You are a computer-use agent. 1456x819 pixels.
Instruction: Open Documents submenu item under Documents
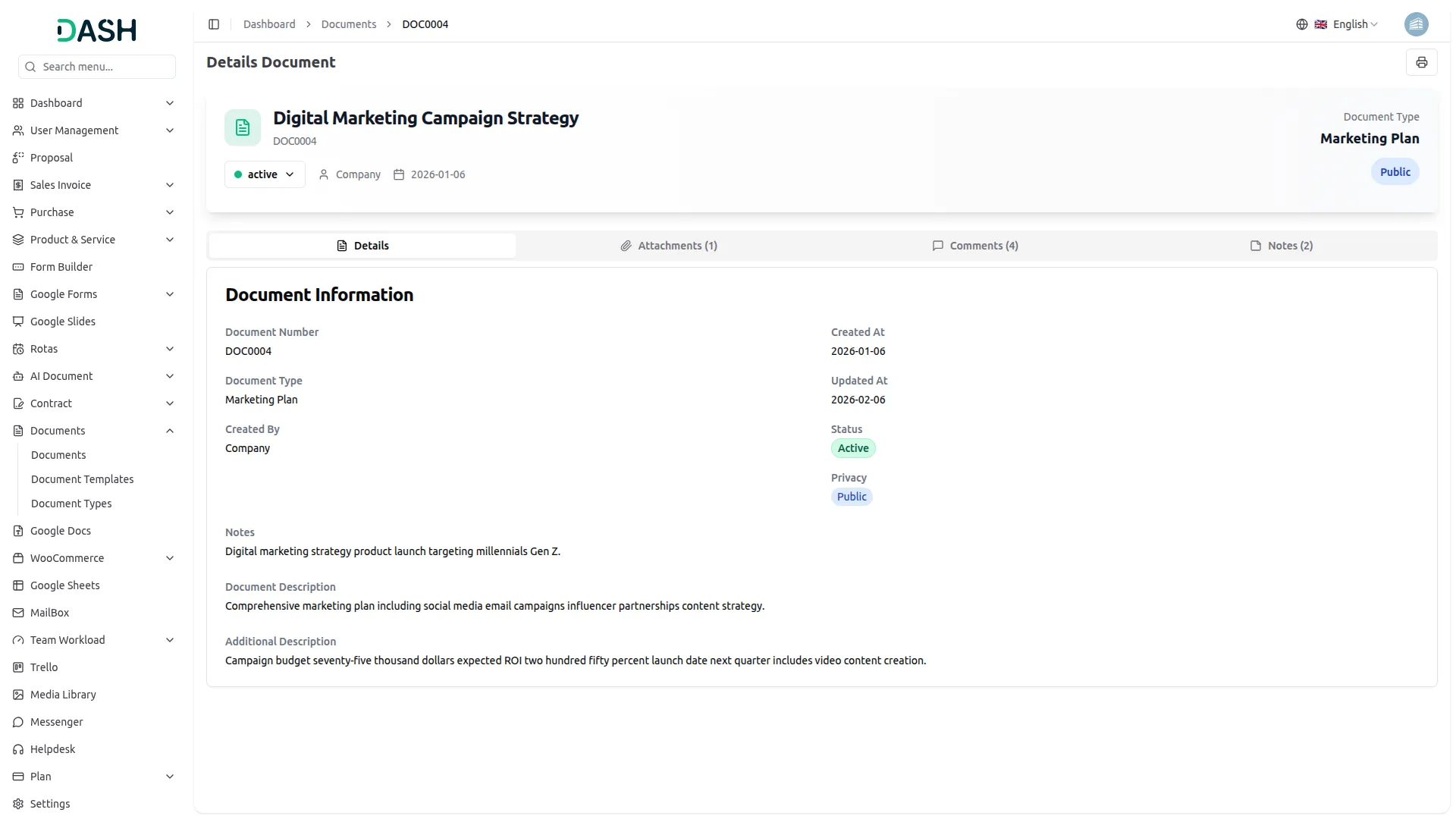click(x=58, y=455)
